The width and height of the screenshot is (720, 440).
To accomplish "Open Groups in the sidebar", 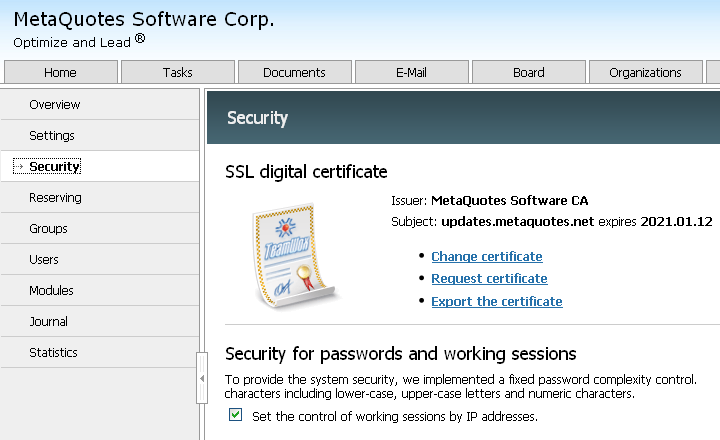I will (x=100, y=228).
